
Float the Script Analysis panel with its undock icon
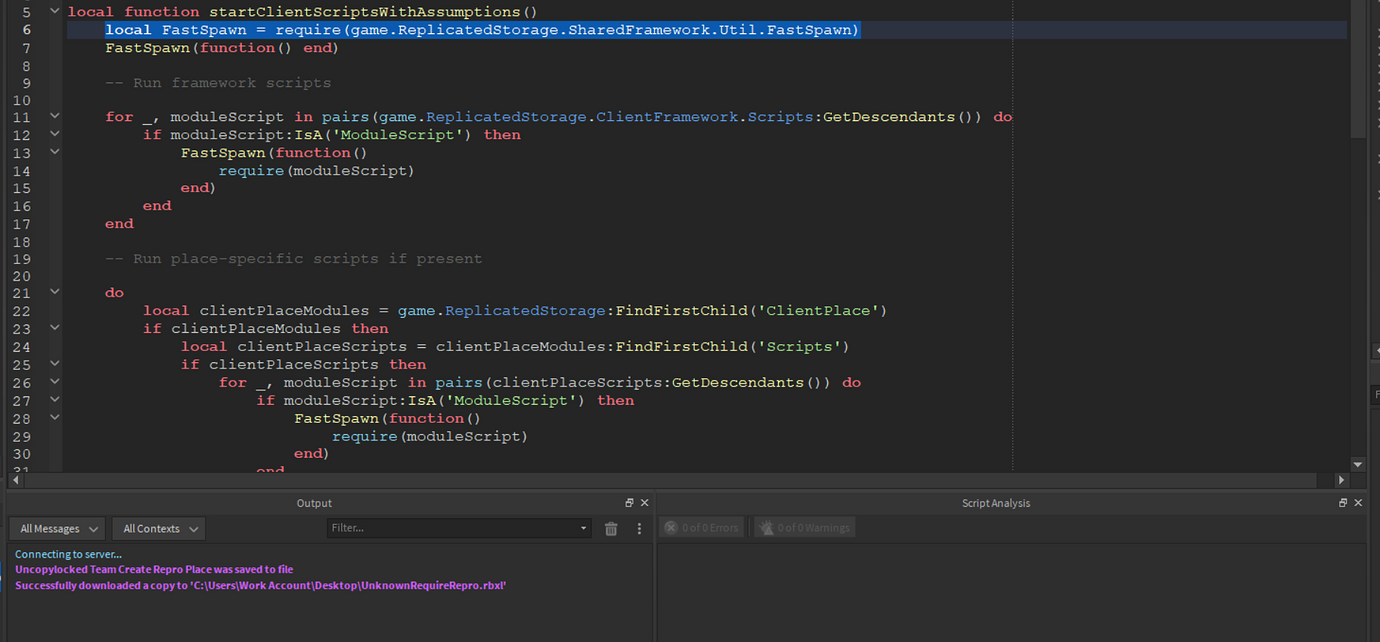pos(1342,502)
